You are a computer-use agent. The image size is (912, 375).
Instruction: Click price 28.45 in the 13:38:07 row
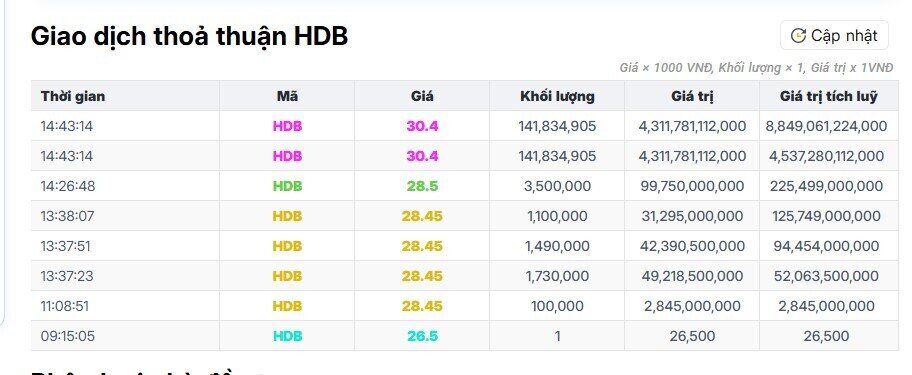[422, 216]
